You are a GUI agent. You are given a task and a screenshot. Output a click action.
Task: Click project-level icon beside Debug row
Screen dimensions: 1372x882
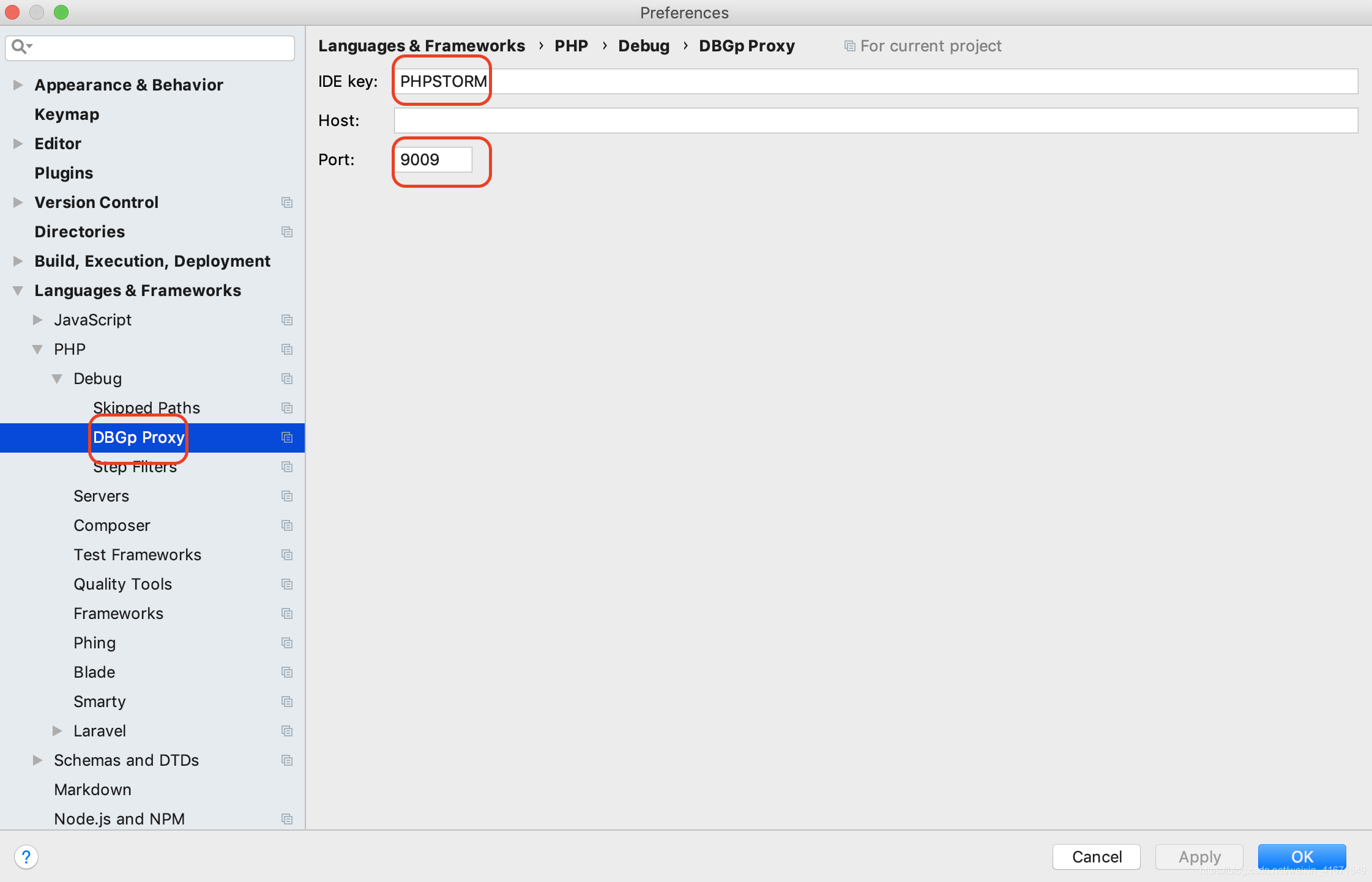[x=287, y=379]
